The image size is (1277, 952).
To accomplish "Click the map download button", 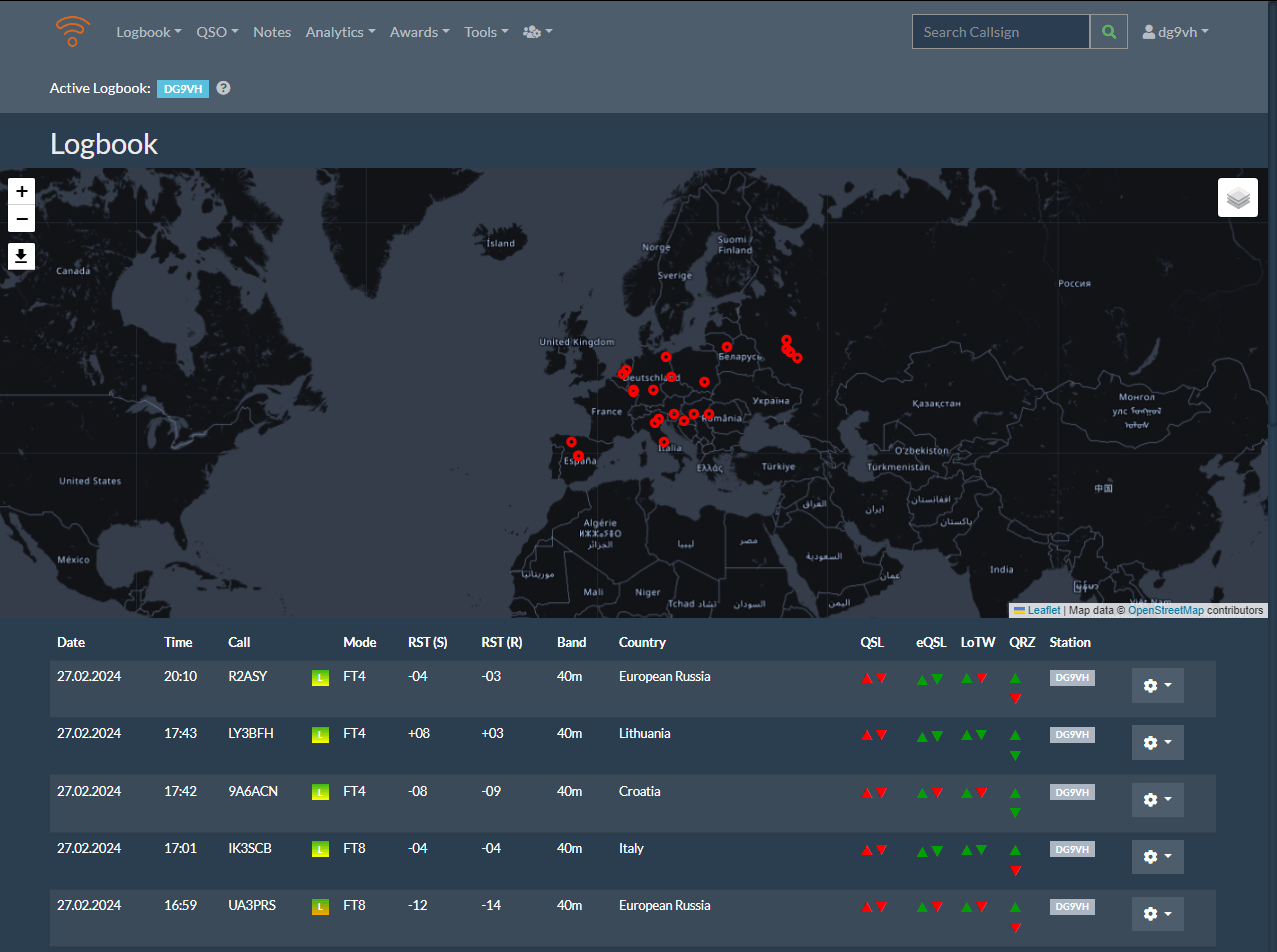I will (x=22, y=257).
